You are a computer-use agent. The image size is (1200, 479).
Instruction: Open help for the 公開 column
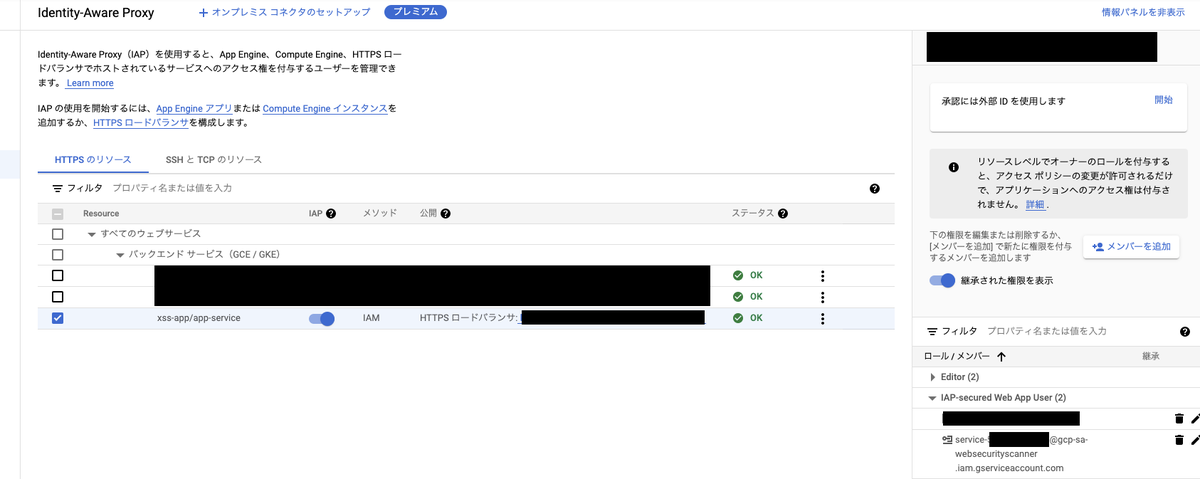coord(446,213)
